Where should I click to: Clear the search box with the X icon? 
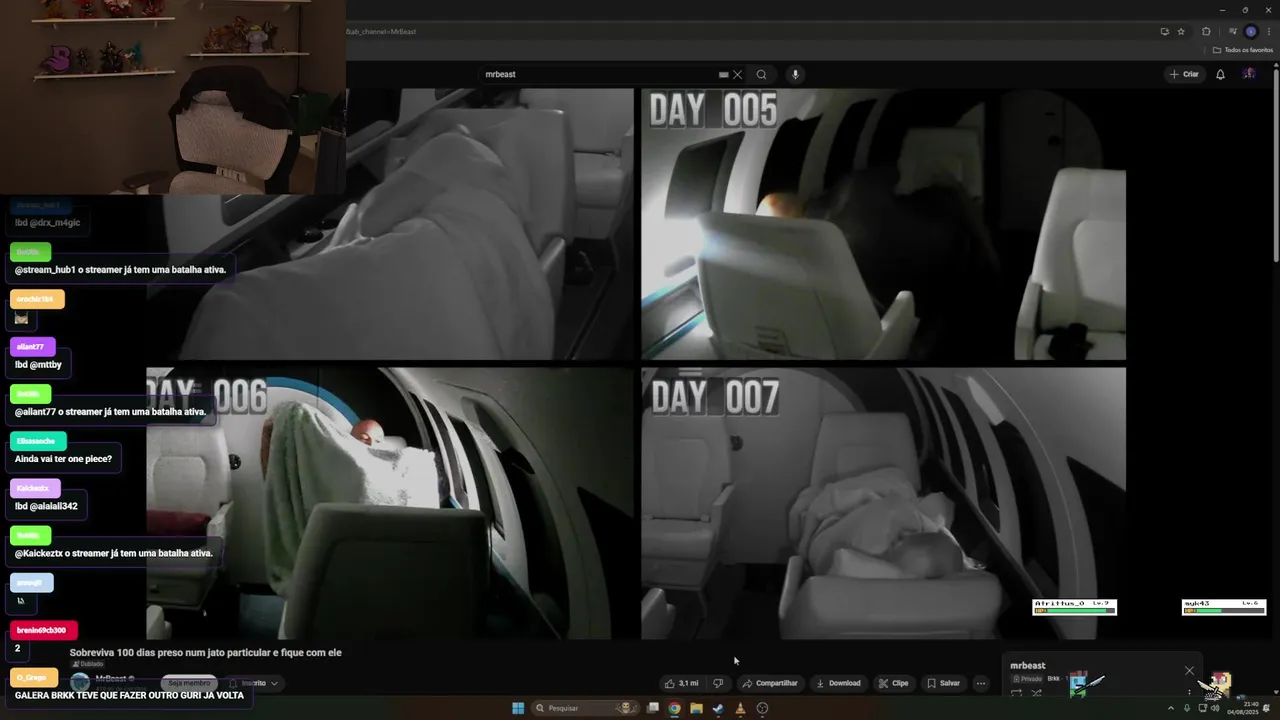coord(738,74)
